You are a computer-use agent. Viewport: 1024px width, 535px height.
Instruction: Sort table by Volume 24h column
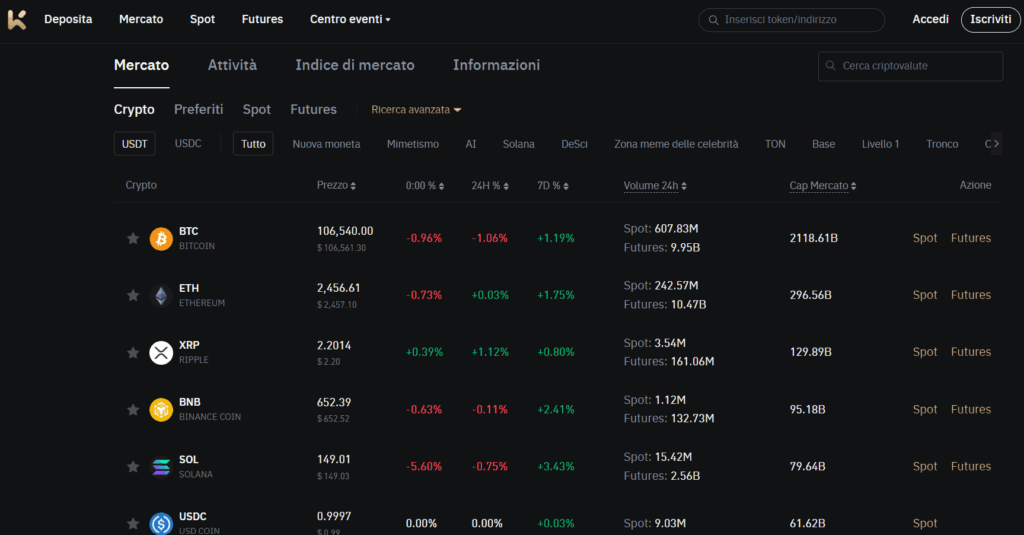click(x=655, y=186)
